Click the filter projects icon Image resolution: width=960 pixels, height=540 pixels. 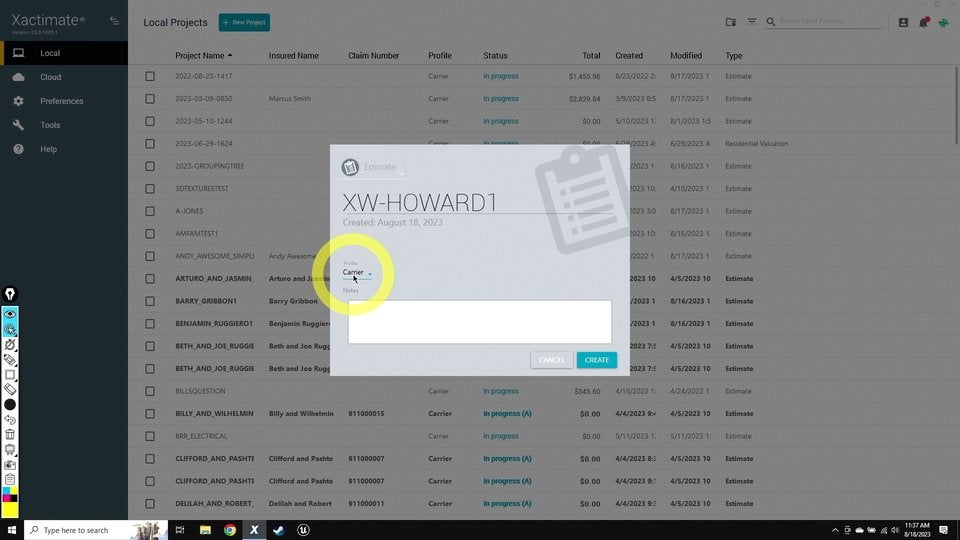click(751, 22)
